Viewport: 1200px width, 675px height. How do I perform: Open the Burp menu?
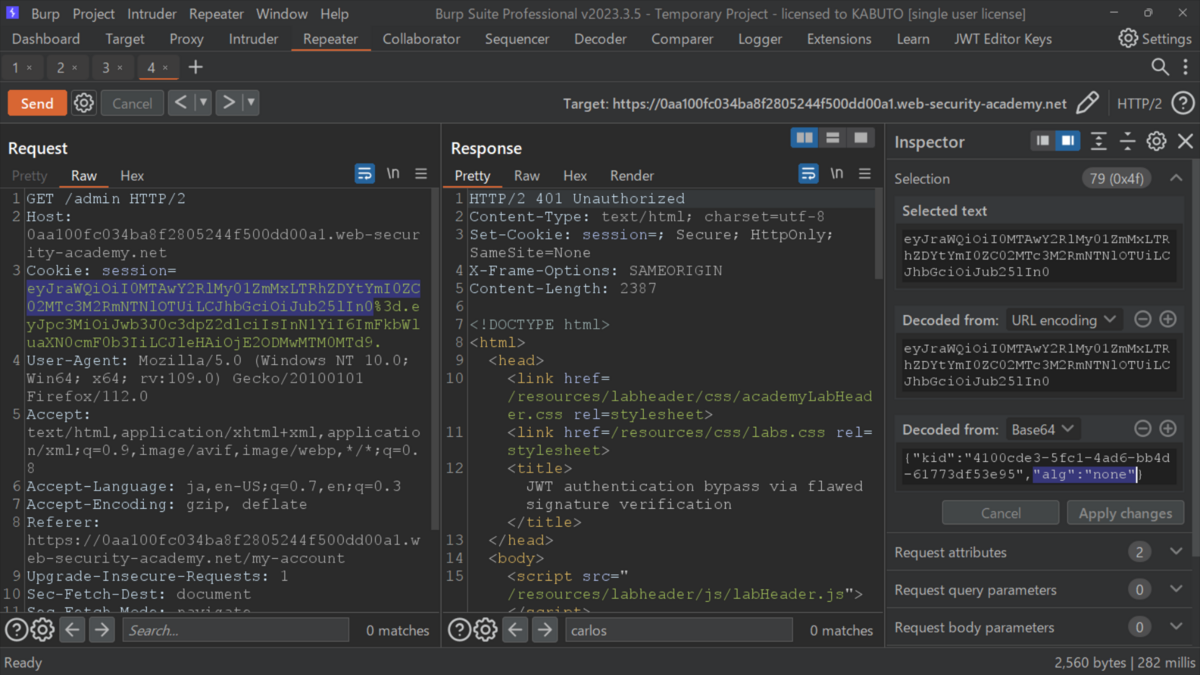45,14
